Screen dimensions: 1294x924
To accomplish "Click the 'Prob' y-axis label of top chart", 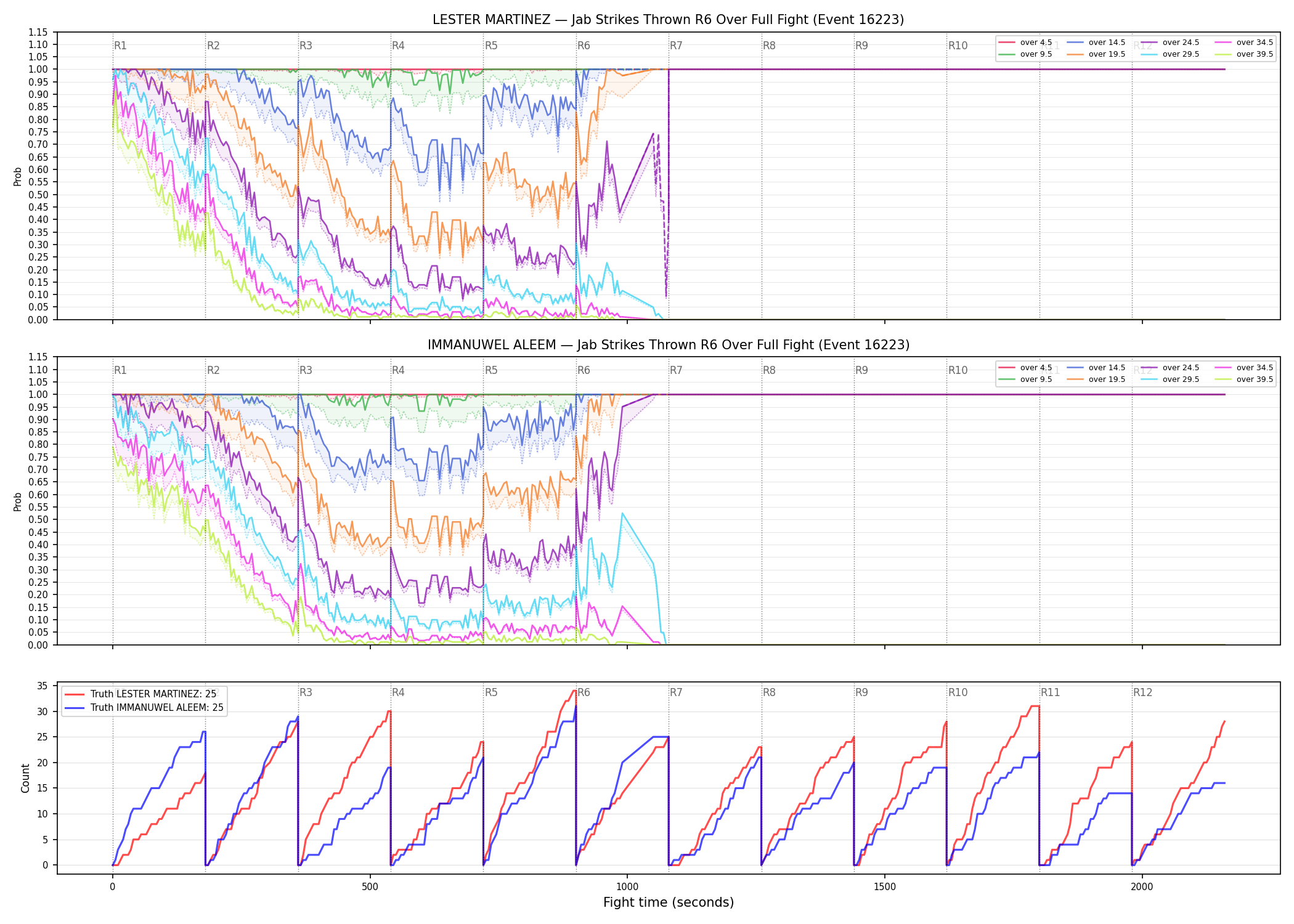I will (x=18, y=176).
